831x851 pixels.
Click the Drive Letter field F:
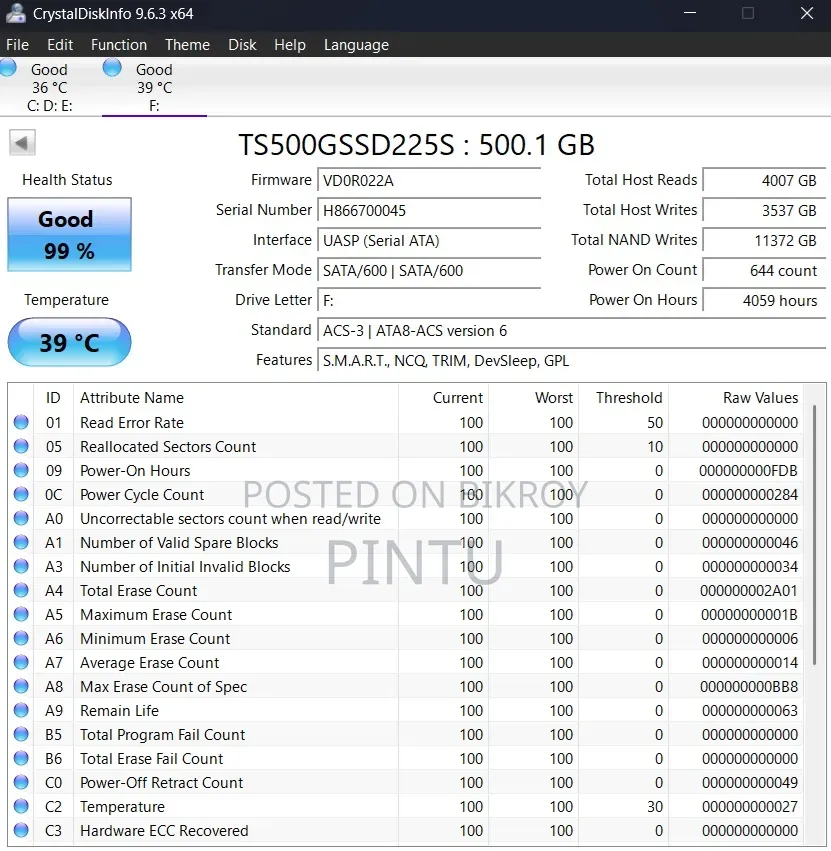(x=429, y=300)
